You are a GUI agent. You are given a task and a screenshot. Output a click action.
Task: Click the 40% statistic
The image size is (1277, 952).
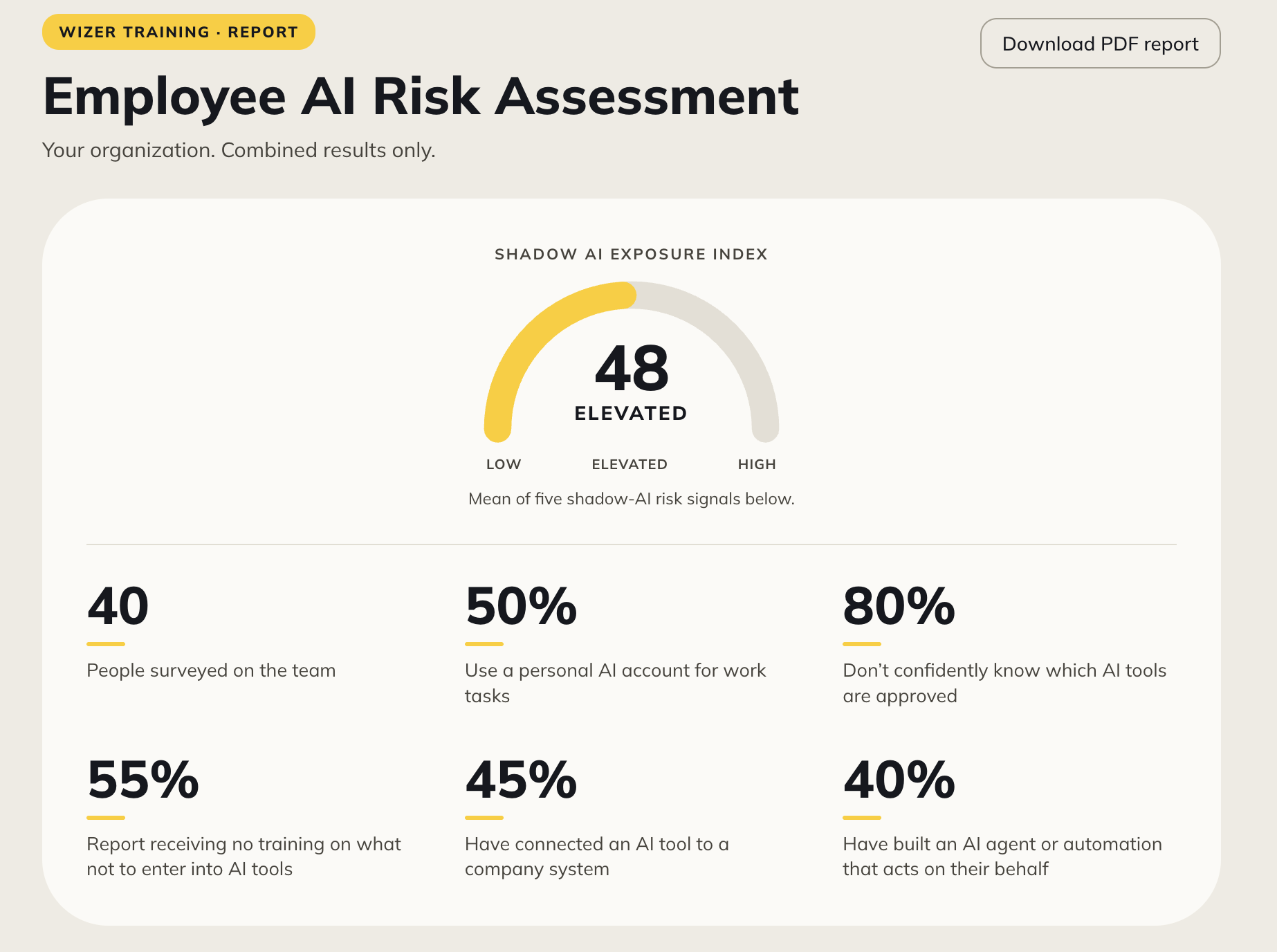pyautogui.click(x=899, y=780)
